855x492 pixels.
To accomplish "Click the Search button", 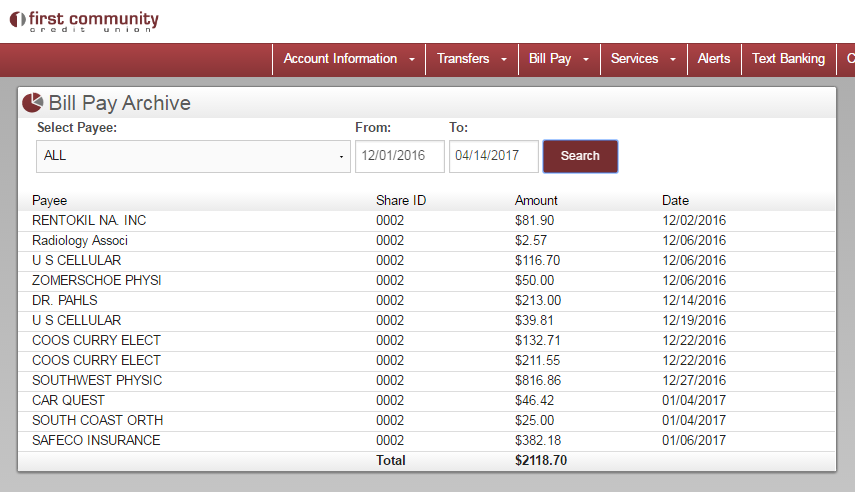I will [x=580, y=157].
